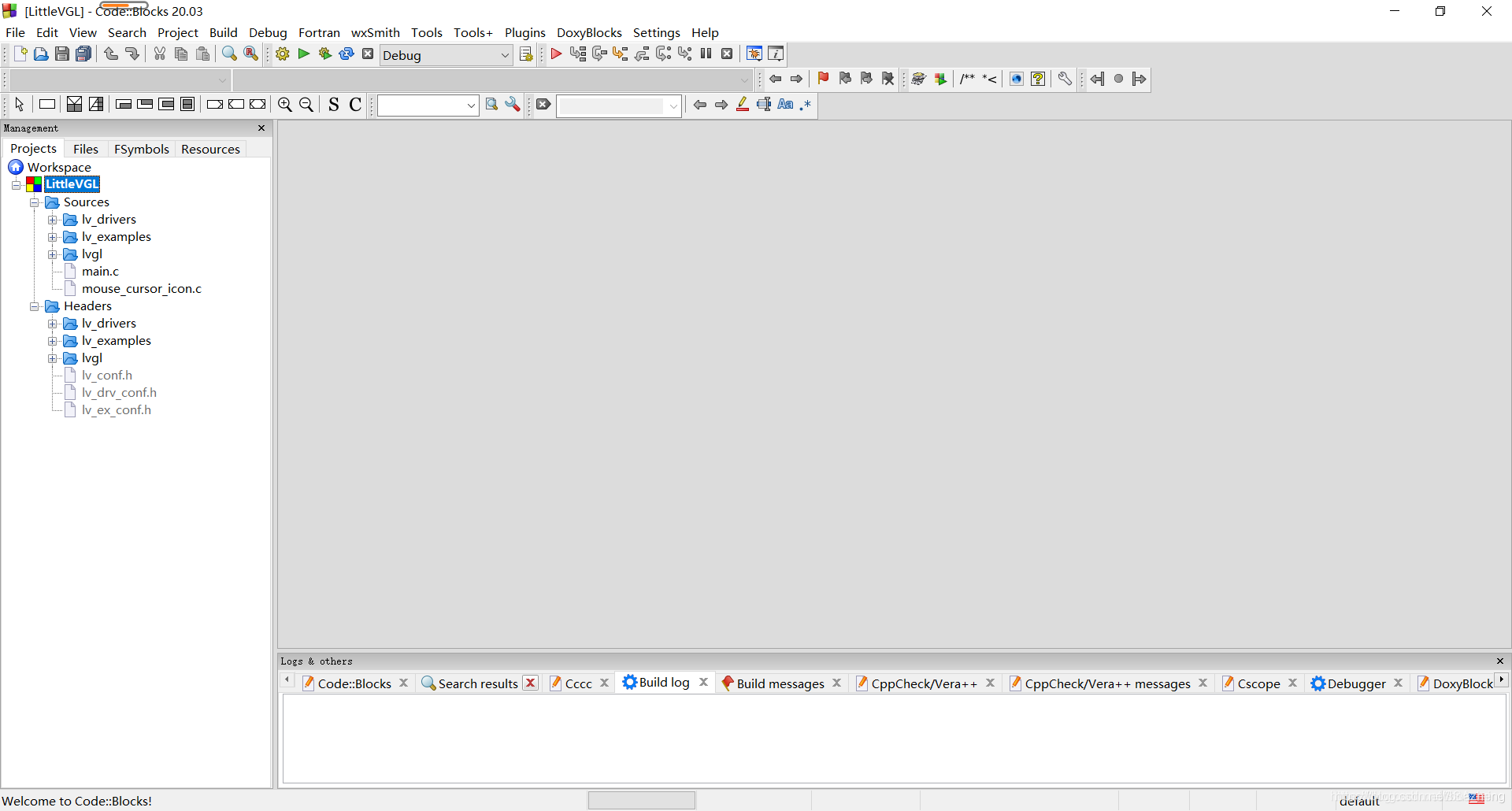Close the Search results log tab
Image resolution: width=1512 pixels, height=811 pixels.
pyautogui.click(x=531, y=683)
